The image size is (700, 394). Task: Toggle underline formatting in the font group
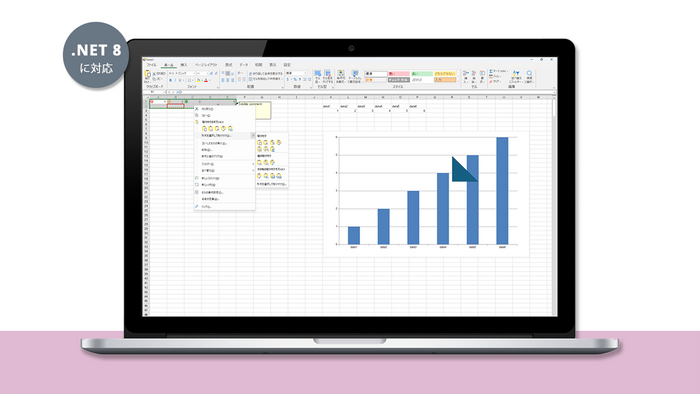(x=180, y=80)
